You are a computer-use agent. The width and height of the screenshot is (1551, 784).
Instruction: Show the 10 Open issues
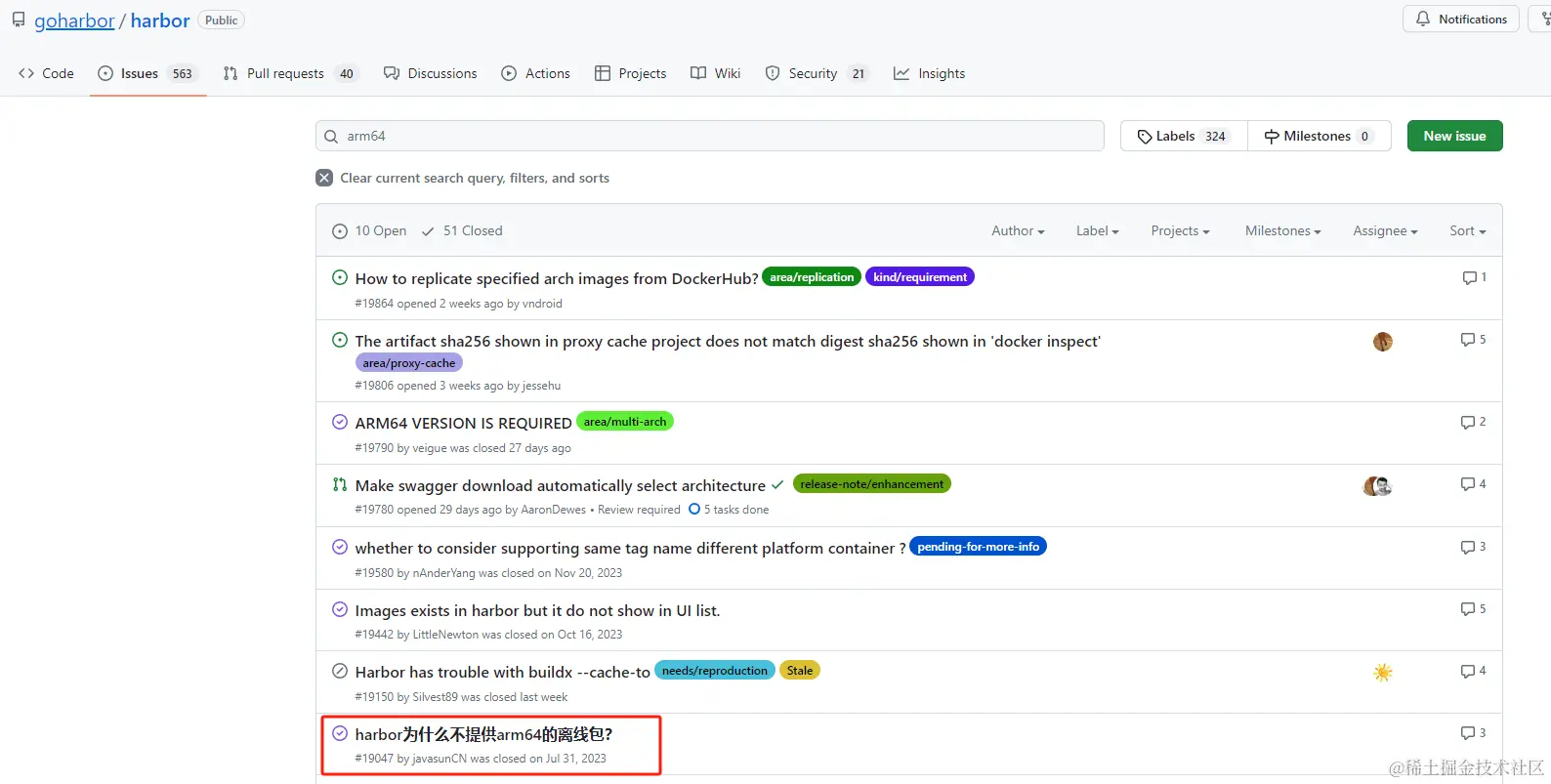(x=369, y=231)
